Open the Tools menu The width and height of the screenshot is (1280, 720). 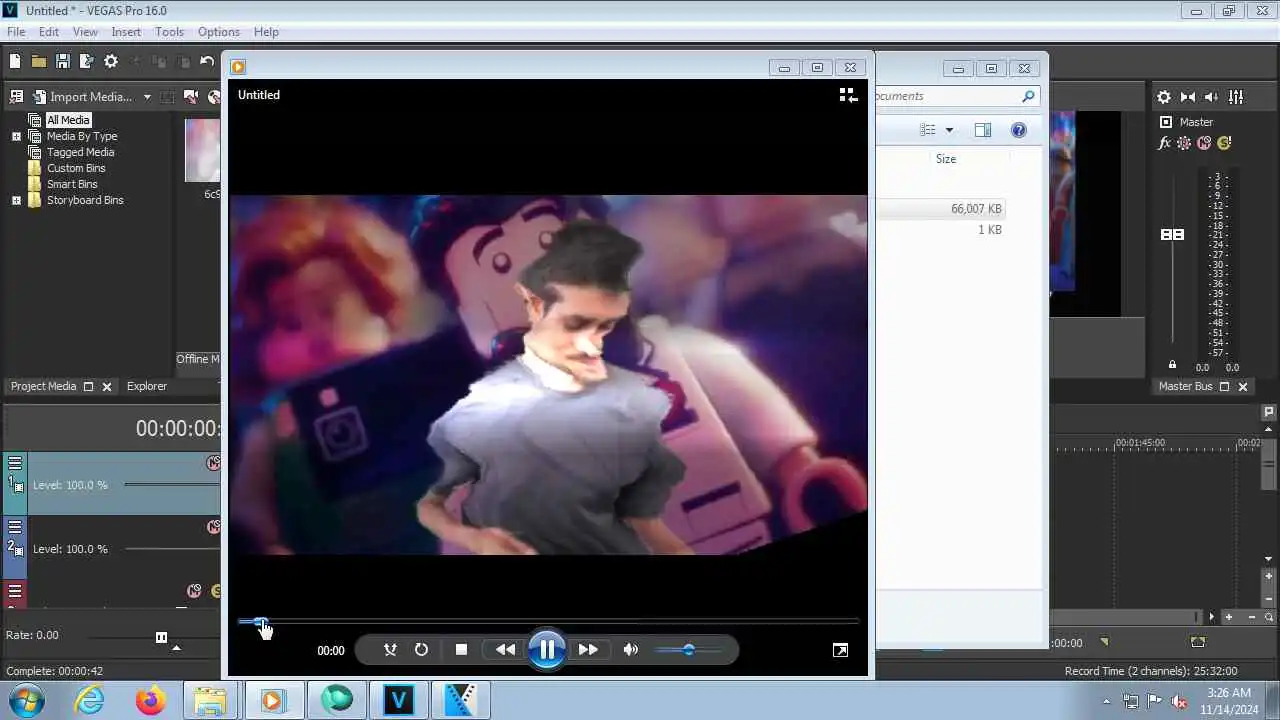pyautogui.click(x=169, y=32)
